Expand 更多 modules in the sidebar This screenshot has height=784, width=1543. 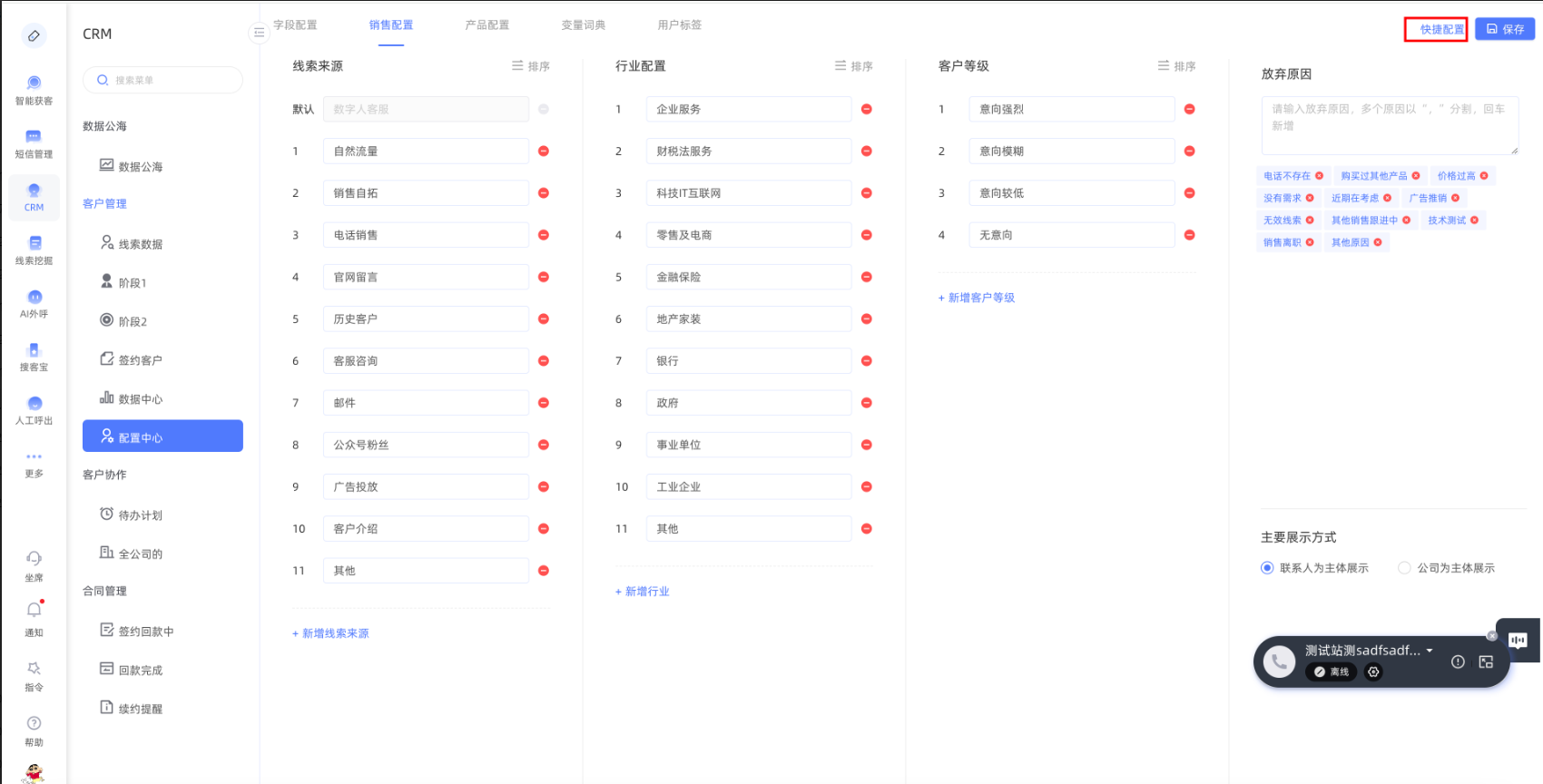[34, 463]
